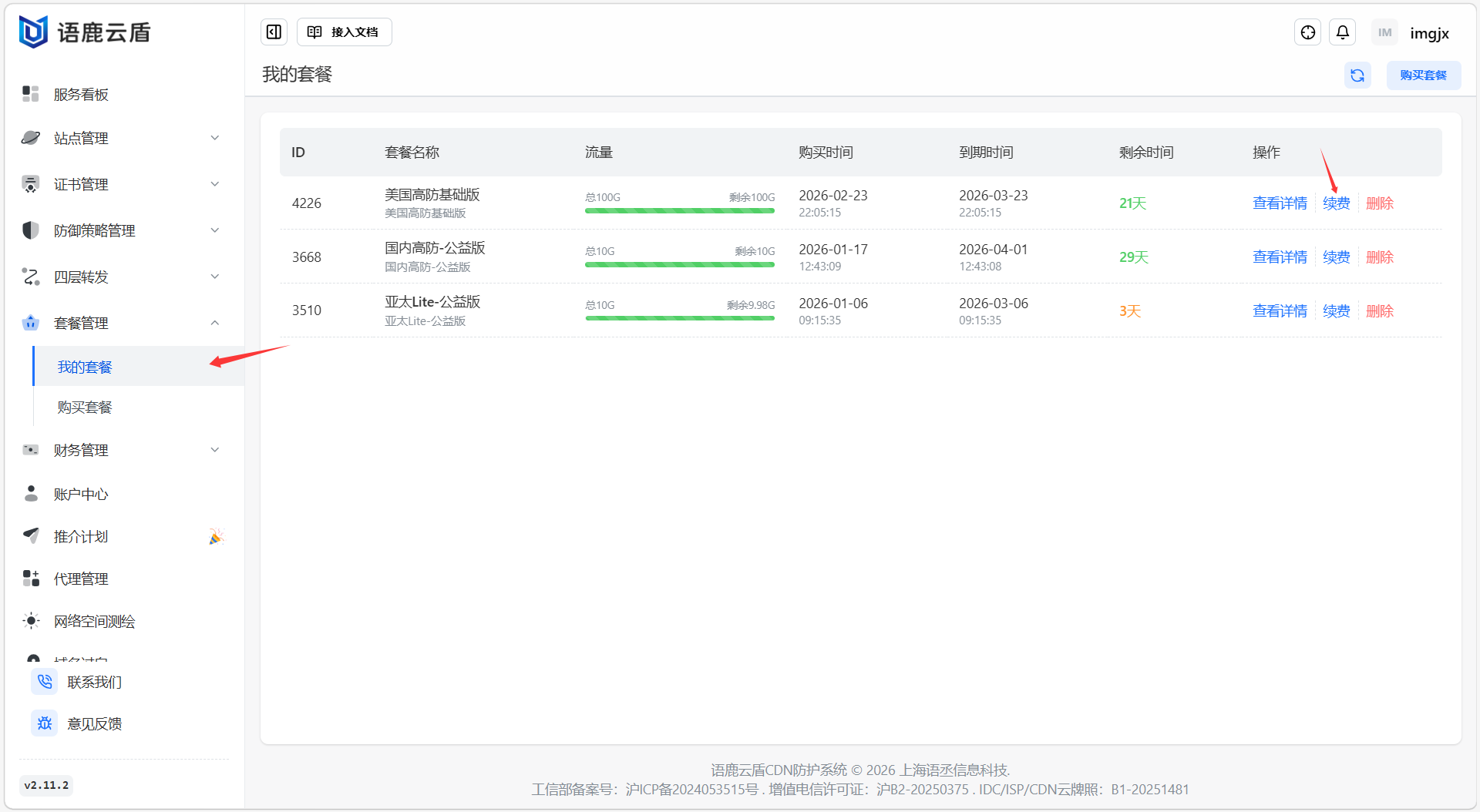Click the 服务看板 dashboard icon
This screenshot has width=1480, height=812.
31,94
